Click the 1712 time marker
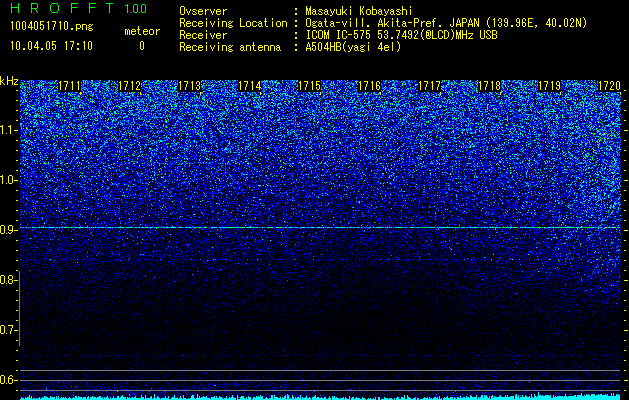This screenshot has height=400, width=629. 130,86
